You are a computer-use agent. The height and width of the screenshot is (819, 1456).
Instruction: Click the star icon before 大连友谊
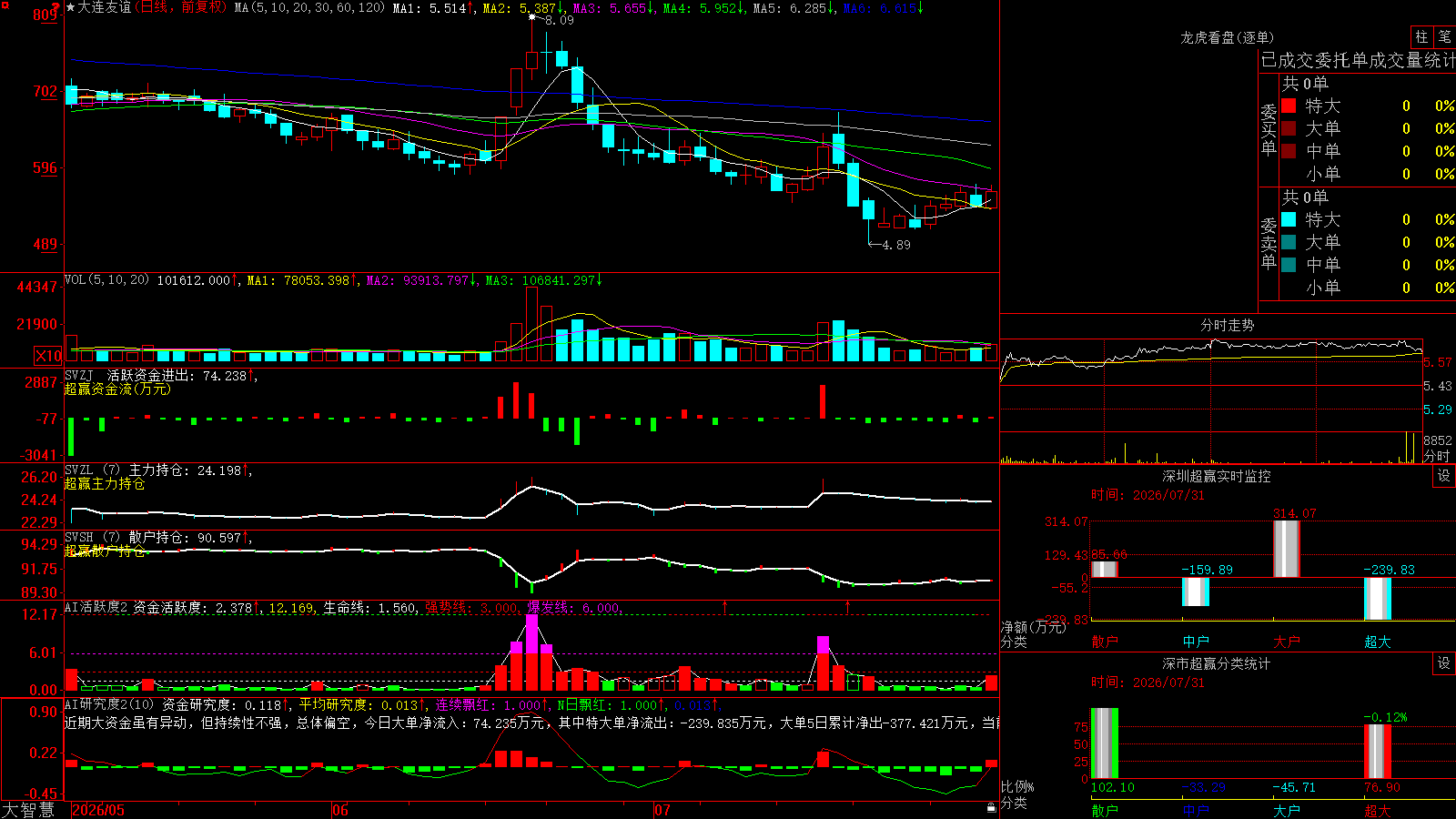pyautogui.click(x=70, y=7)
